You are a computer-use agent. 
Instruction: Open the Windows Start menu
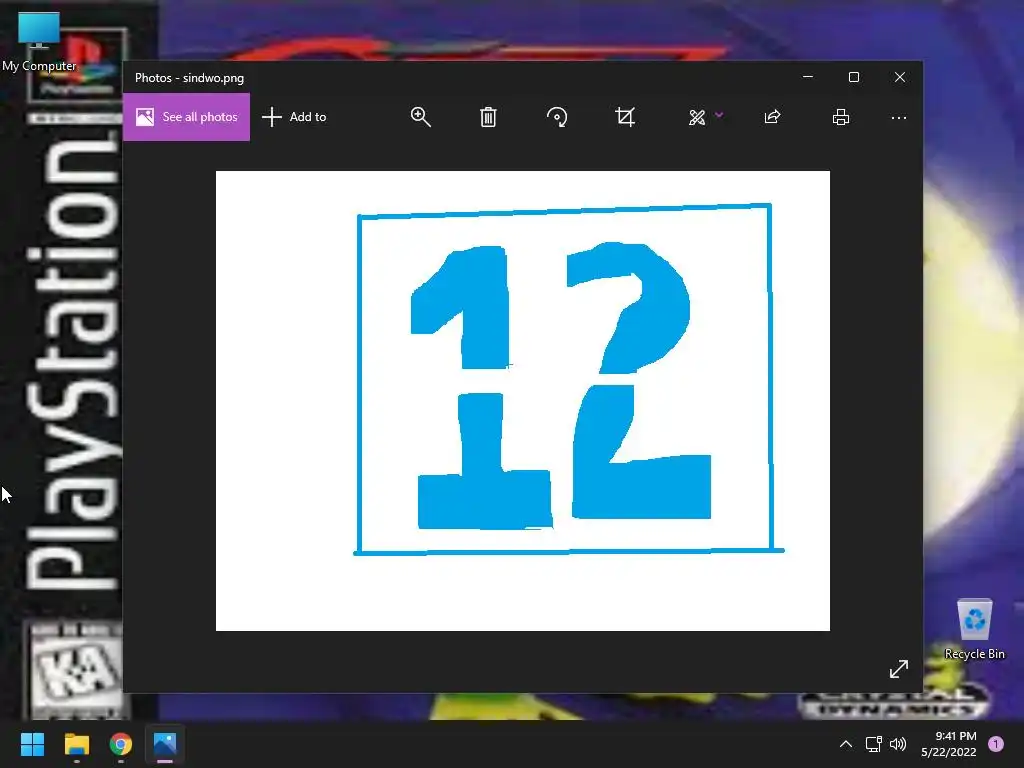click(x=32, y=744)
